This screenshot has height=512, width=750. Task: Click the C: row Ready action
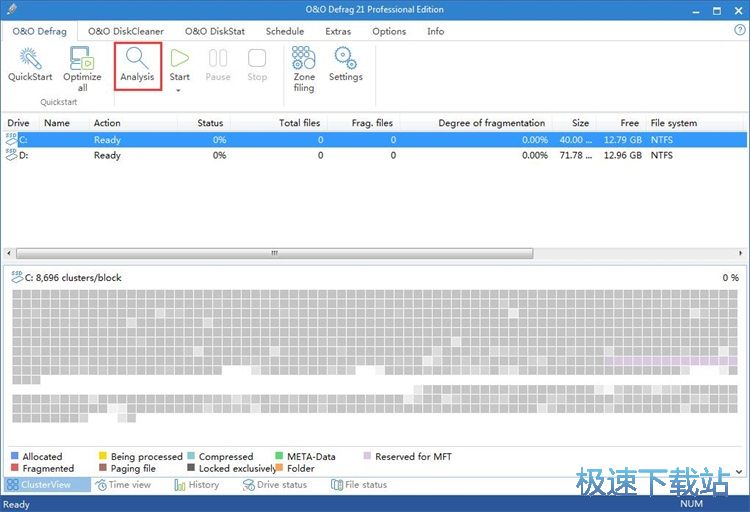(x=107, y=140)
